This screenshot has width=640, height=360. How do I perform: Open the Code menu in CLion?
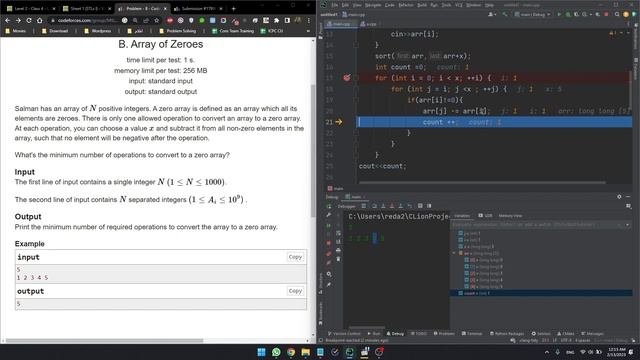click(x=390, y=5)
